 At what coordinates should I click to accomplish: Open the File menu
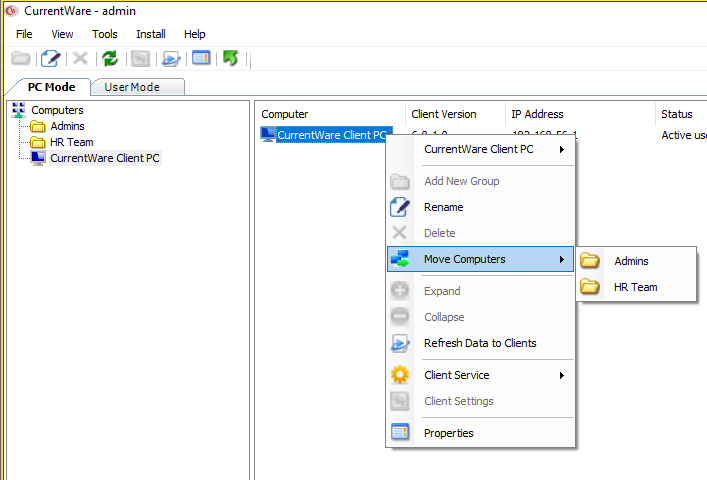point(24,34)
